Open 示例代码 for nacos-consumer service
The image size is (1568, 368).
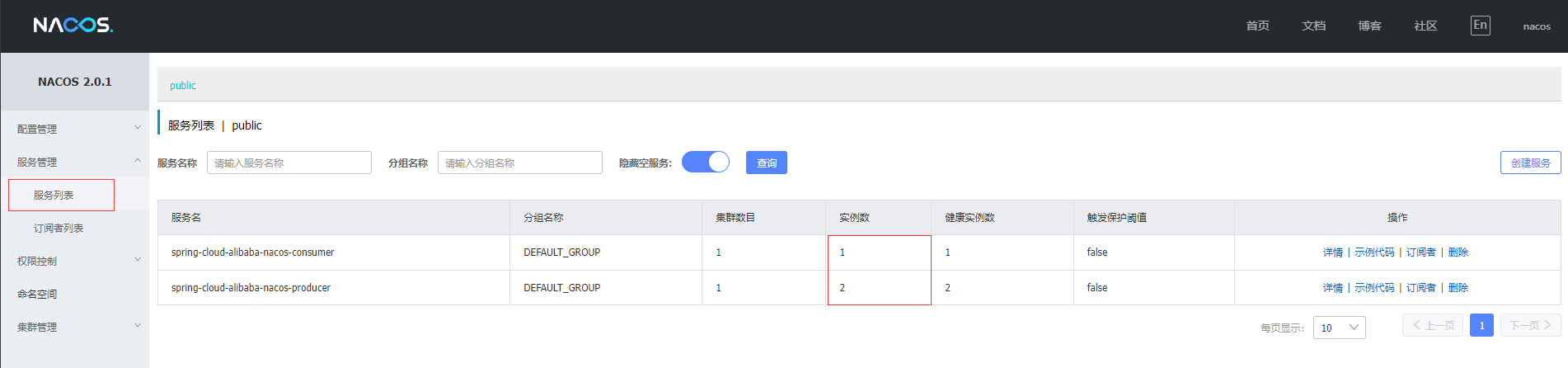coord(1374,252)
